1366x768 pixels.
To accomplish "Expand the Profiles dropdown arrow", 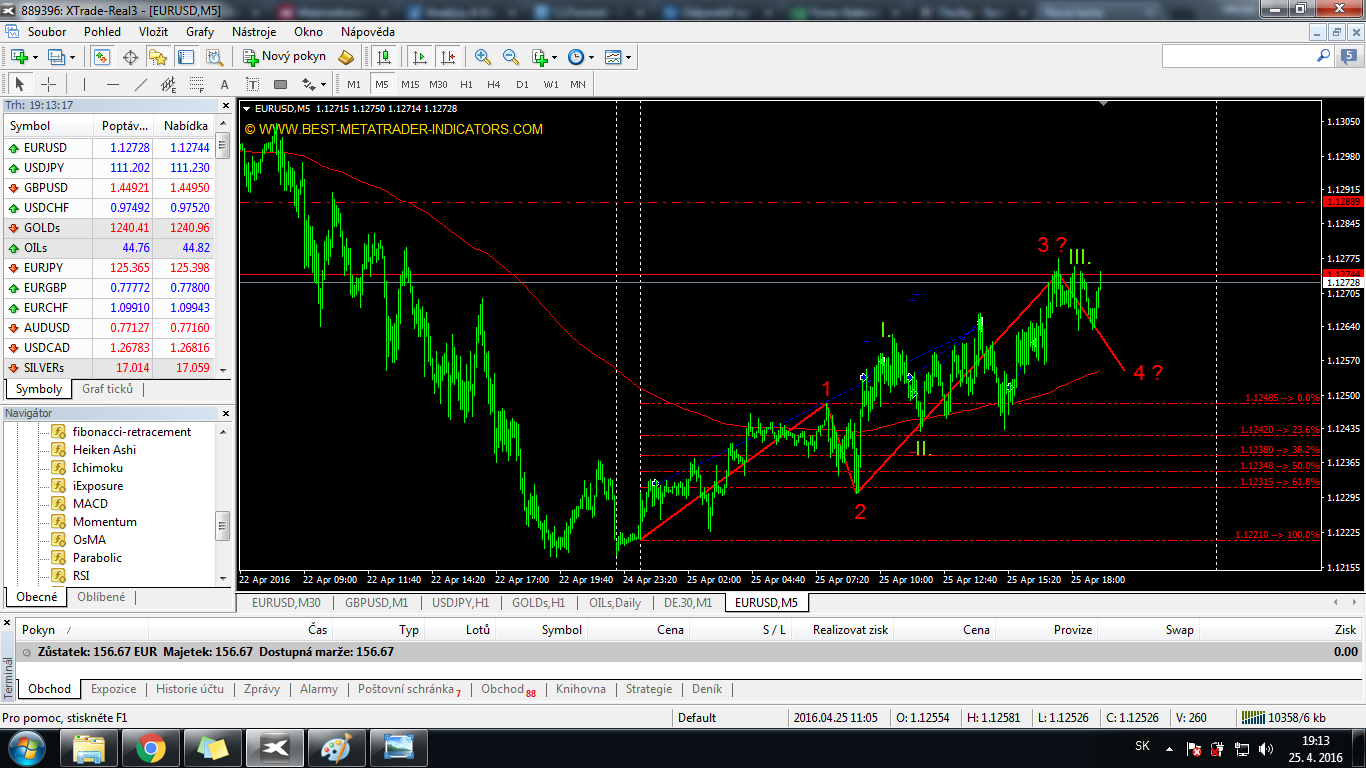I will click(72, 57).
